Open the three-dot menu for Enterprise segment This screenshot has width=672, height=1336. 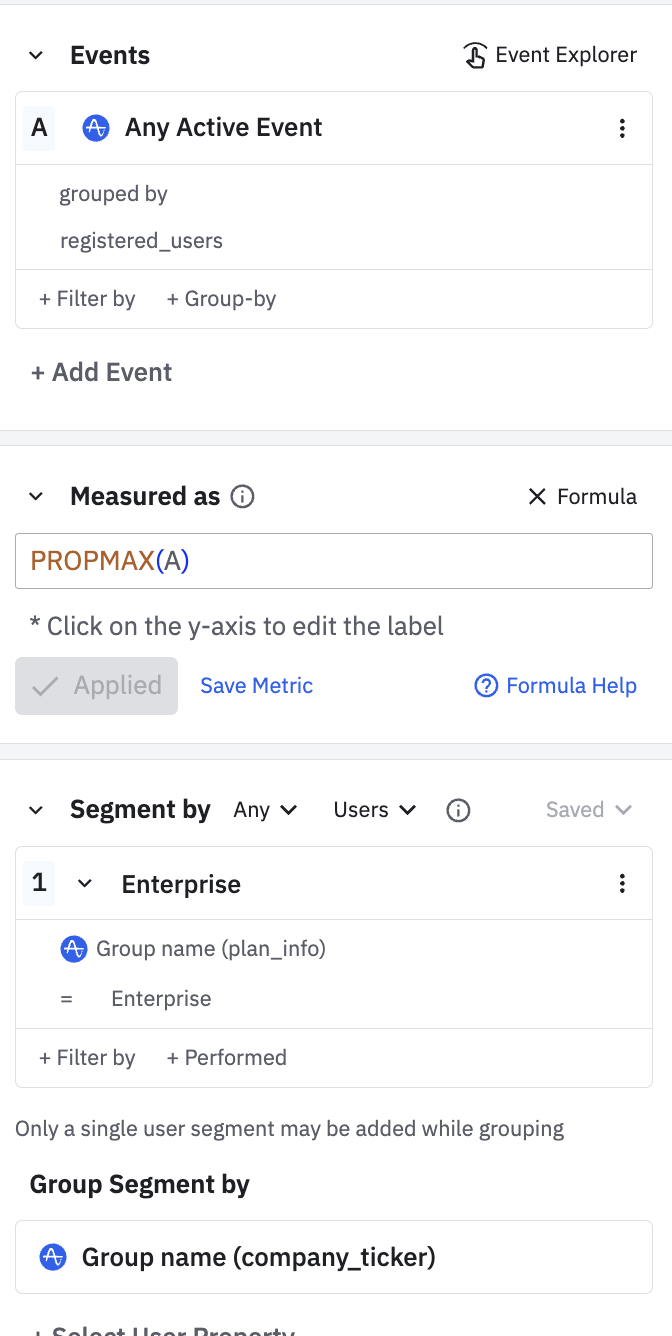(622, 883)
